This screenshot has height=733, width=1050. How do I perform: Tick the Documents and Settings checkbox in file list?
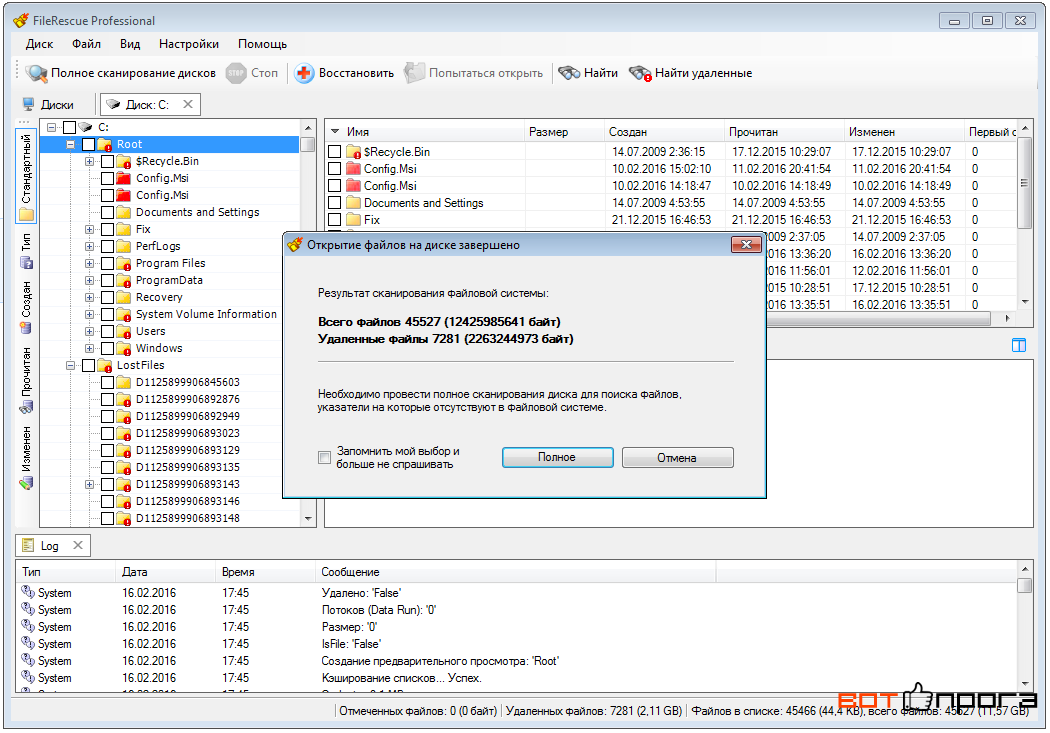click(x=335, y=203)
